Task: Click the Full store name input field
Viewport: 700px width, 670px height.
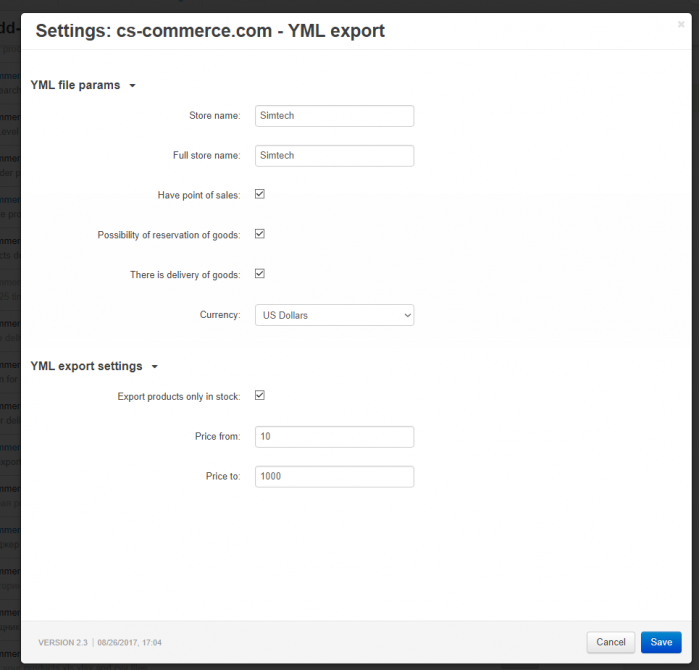Action: click(x=334, y=156)
